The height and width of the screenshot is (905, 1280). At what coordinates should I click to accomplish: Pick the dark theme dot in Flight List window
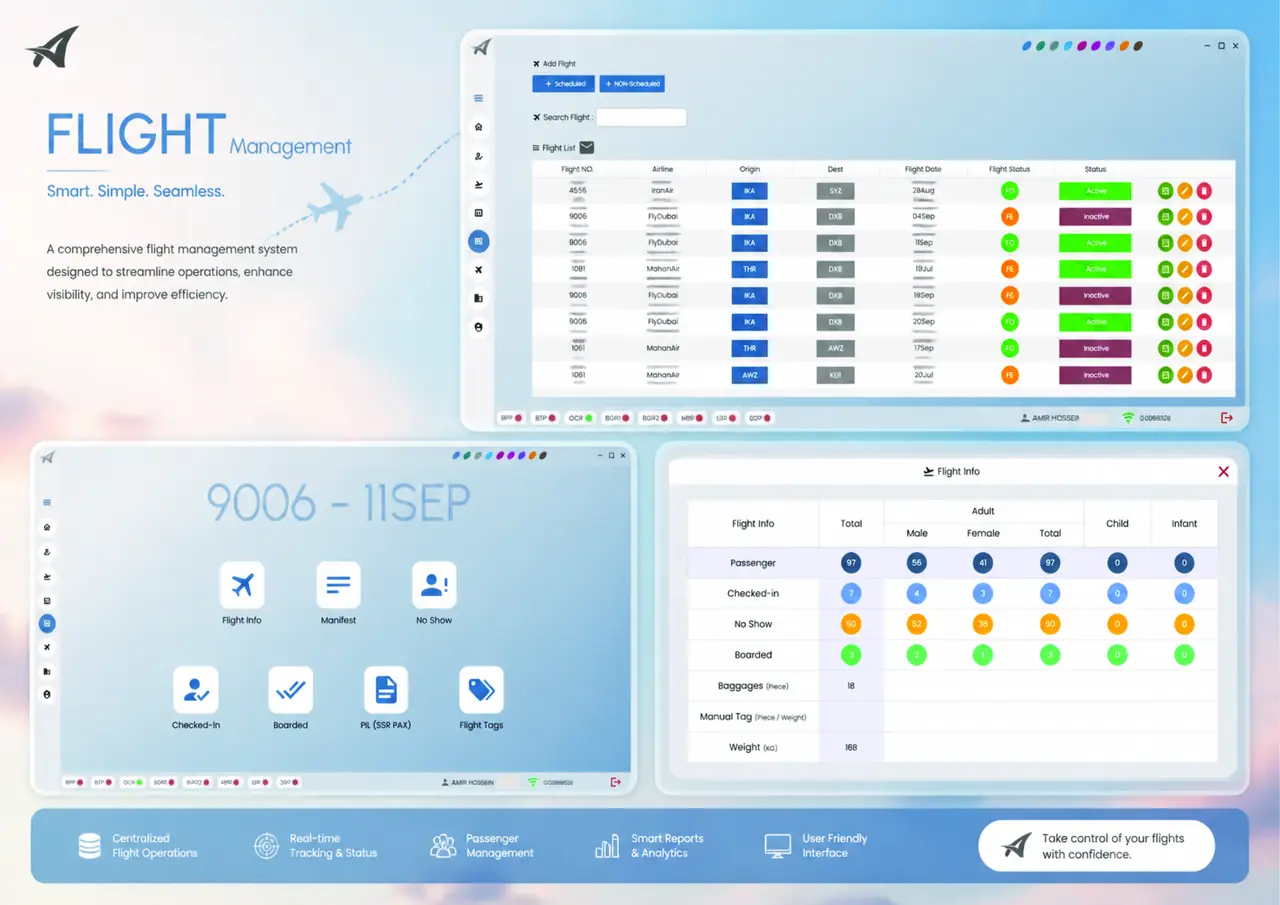click(x=1138, y=46)
